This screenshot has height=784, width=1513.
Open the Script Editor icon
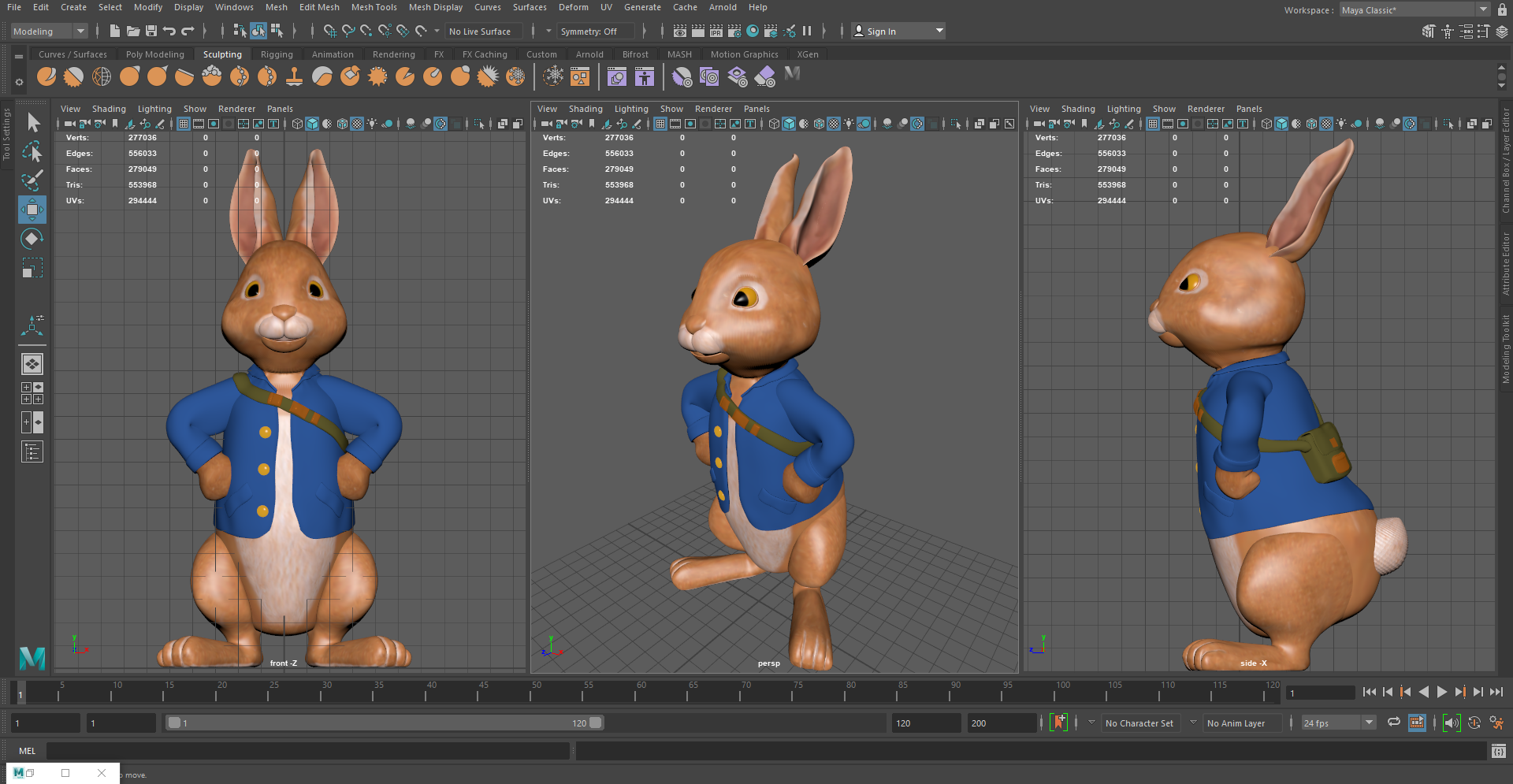pyautogui.click(x=1498, y=751)
